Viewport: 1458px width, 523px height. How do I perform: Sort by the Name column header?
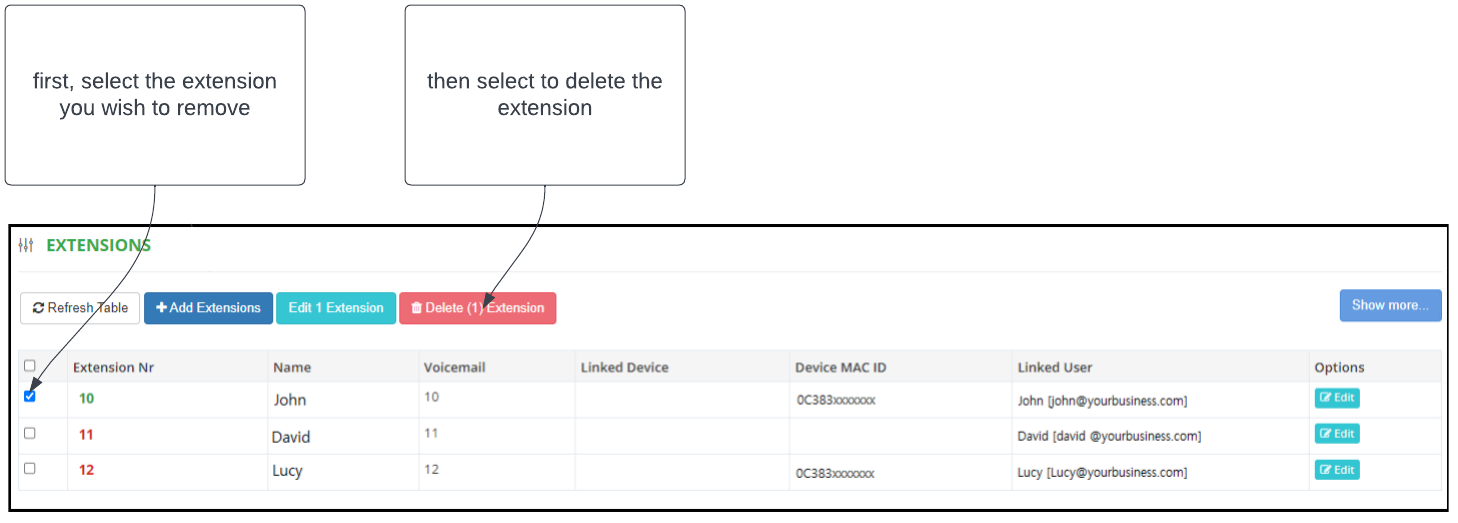coord(292,367)
